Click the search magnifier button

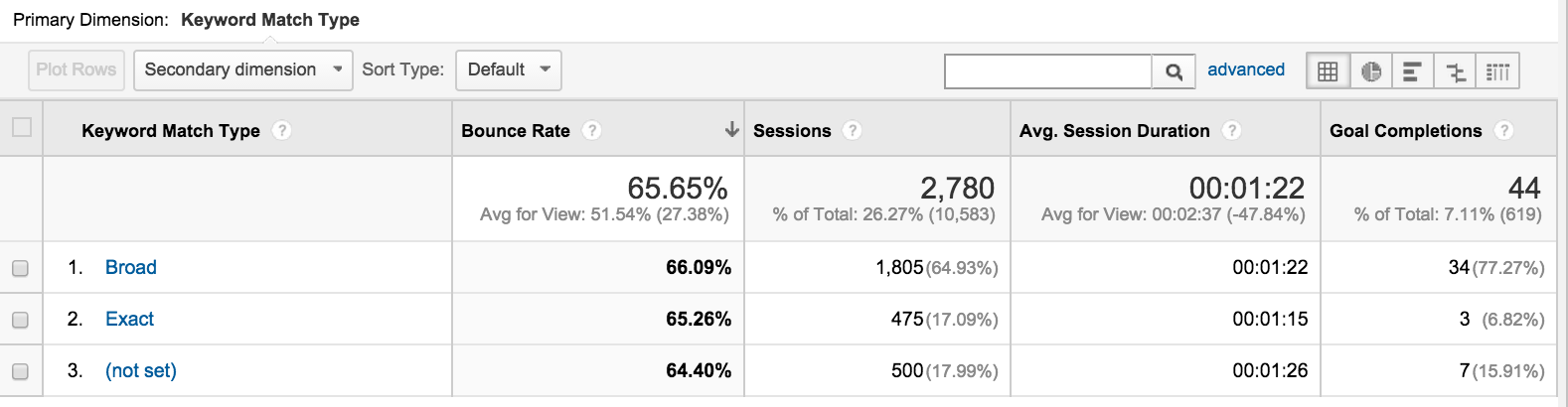click(1174, 71)
